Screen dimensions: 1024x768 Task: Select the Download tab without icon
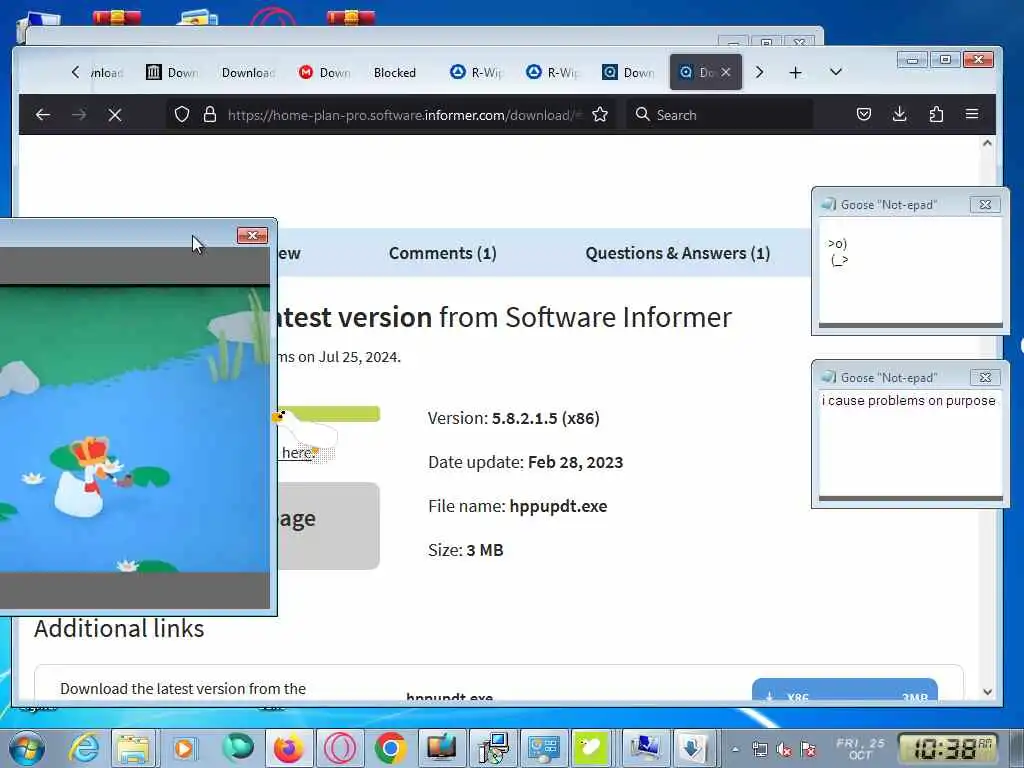248,72
